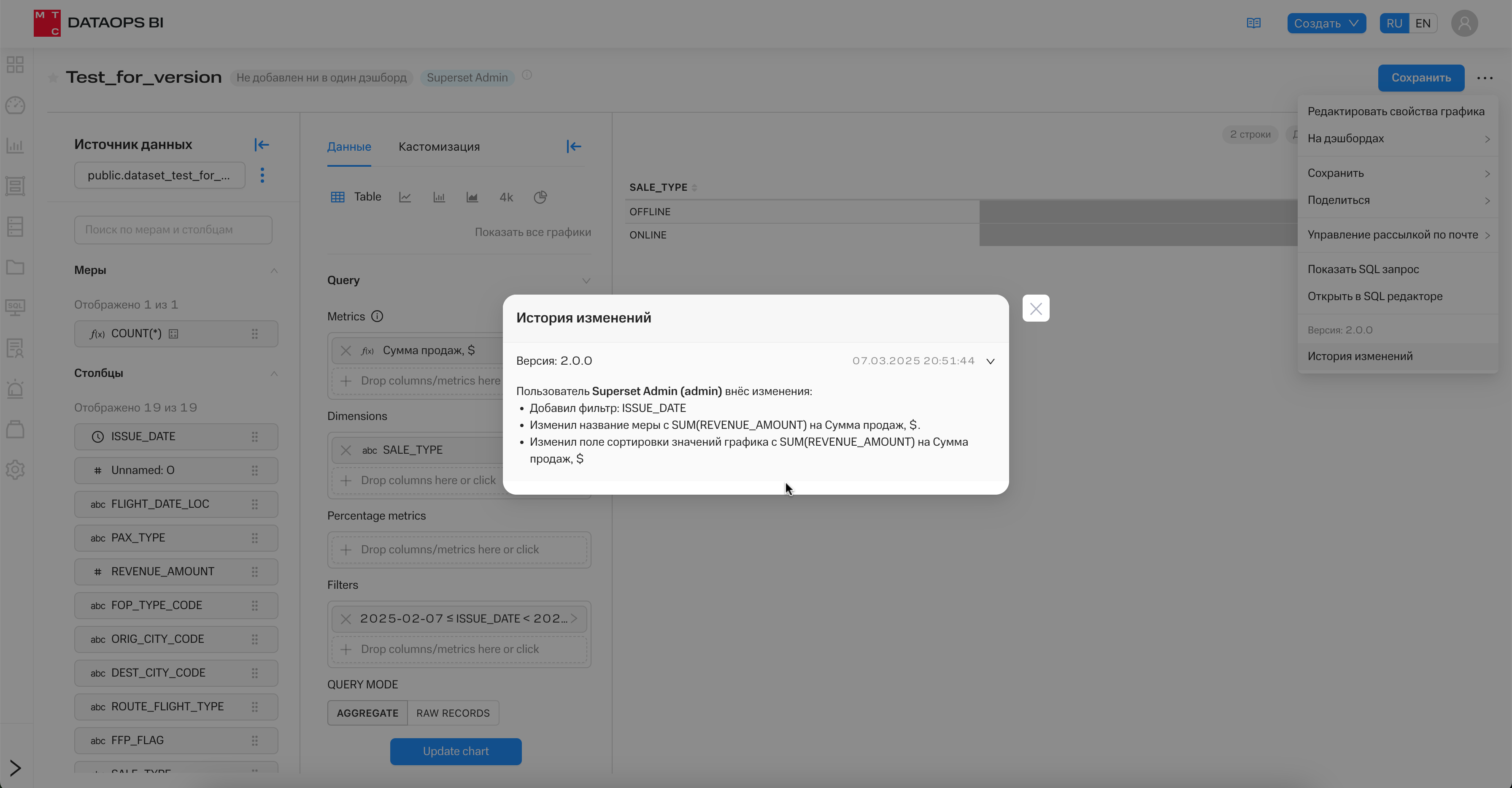This screenshot has height=788, width=1512.
Task: Collapse the Столбцы section
Action: click(274, 373)
